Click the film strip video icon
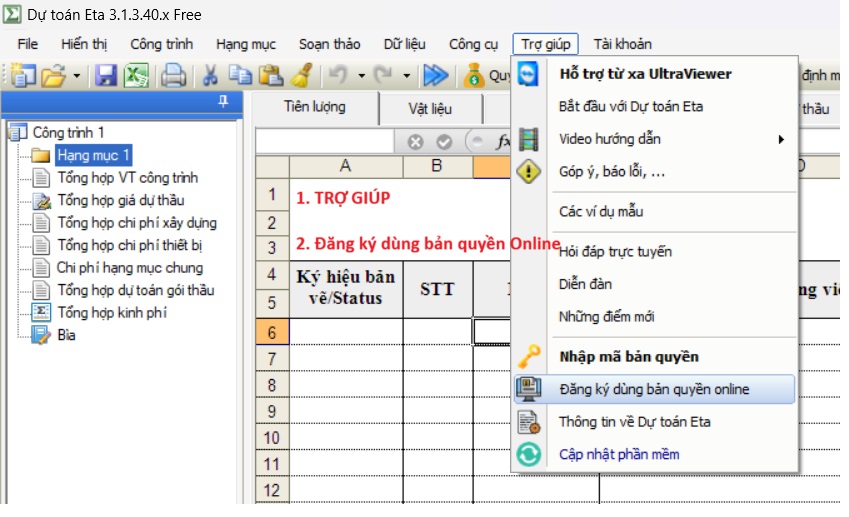Image resolution: width=849 pixels, height=517 pixels. pyautogui.click(x=528, y=139)
